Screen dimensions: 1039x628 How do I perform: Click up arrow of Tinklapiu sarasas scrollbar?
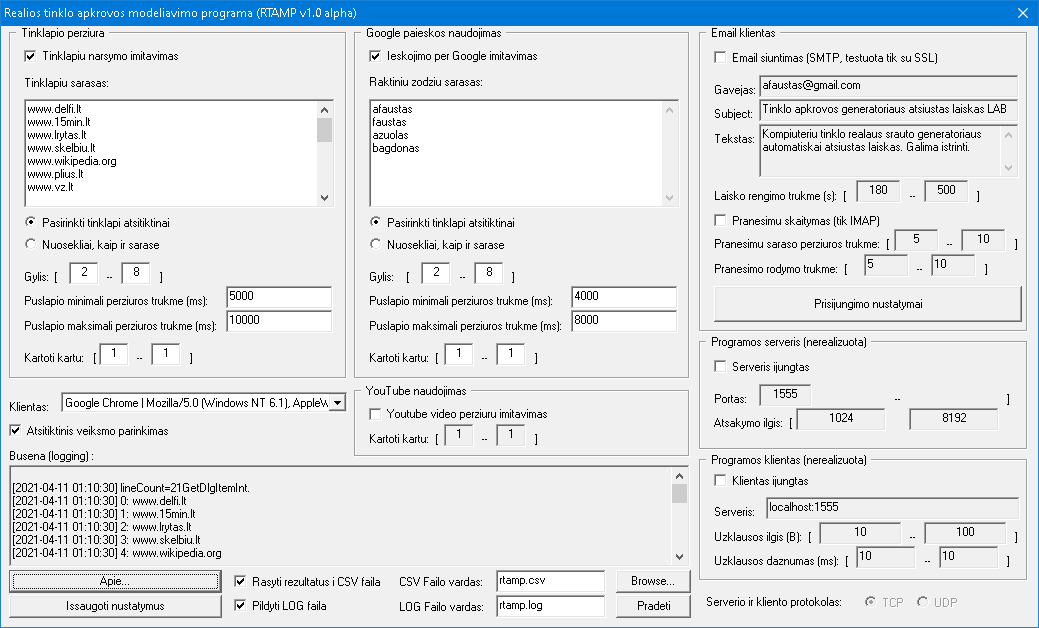pos(324,109)
